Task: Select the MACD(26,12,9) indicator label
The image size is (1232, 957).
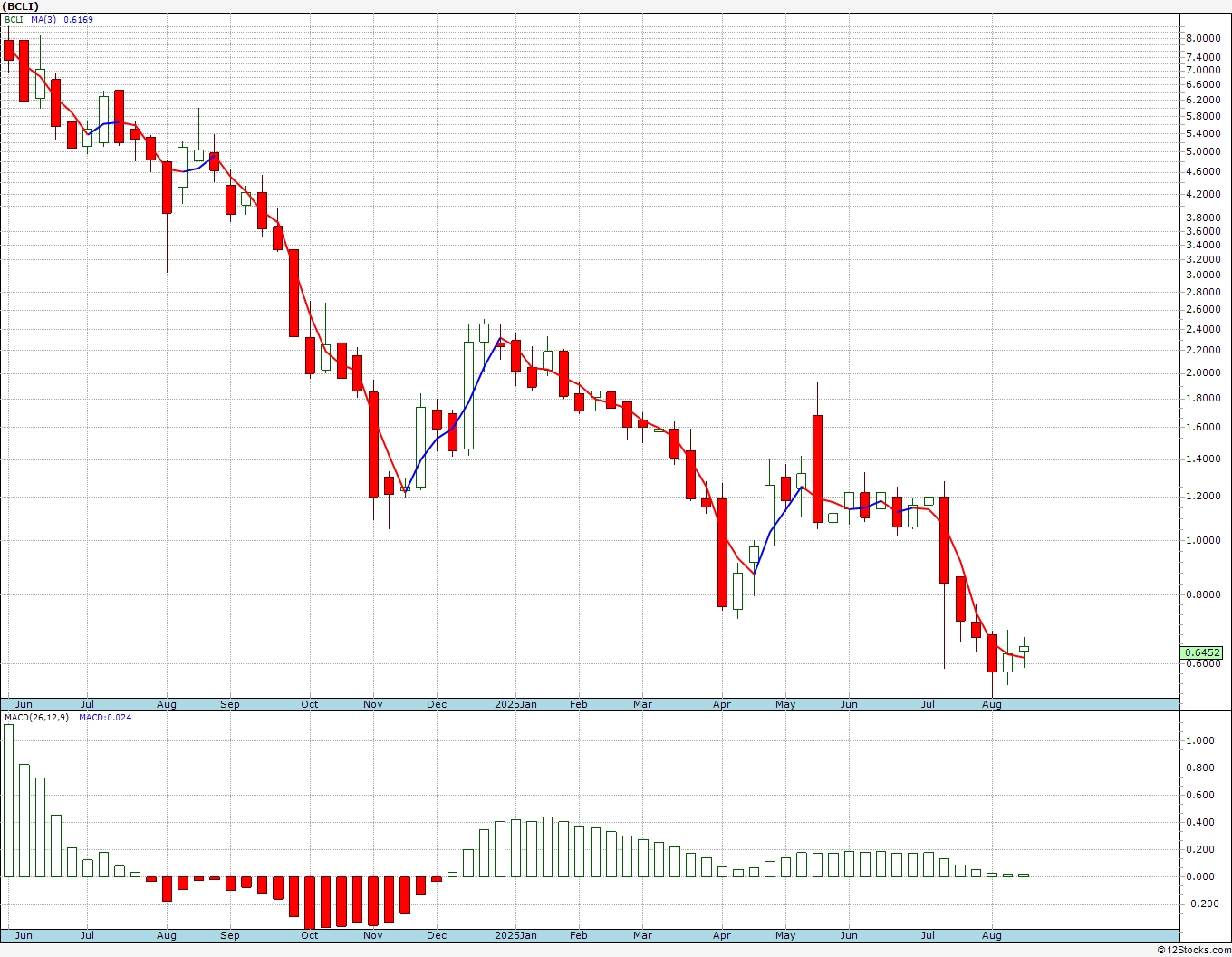Action: pos(37,718)
